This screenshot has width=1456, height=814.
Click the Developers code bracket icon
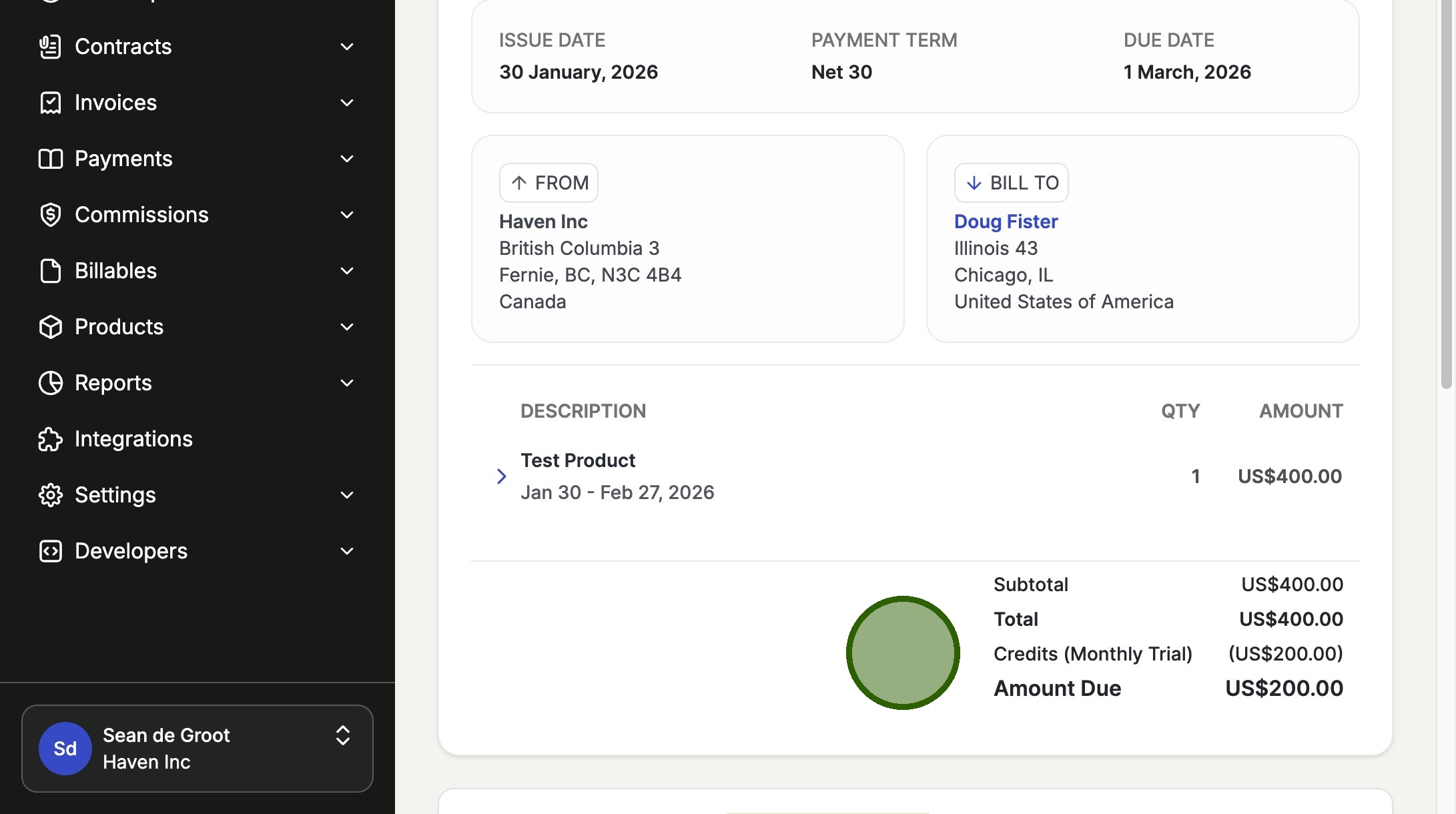pos(51,551)
